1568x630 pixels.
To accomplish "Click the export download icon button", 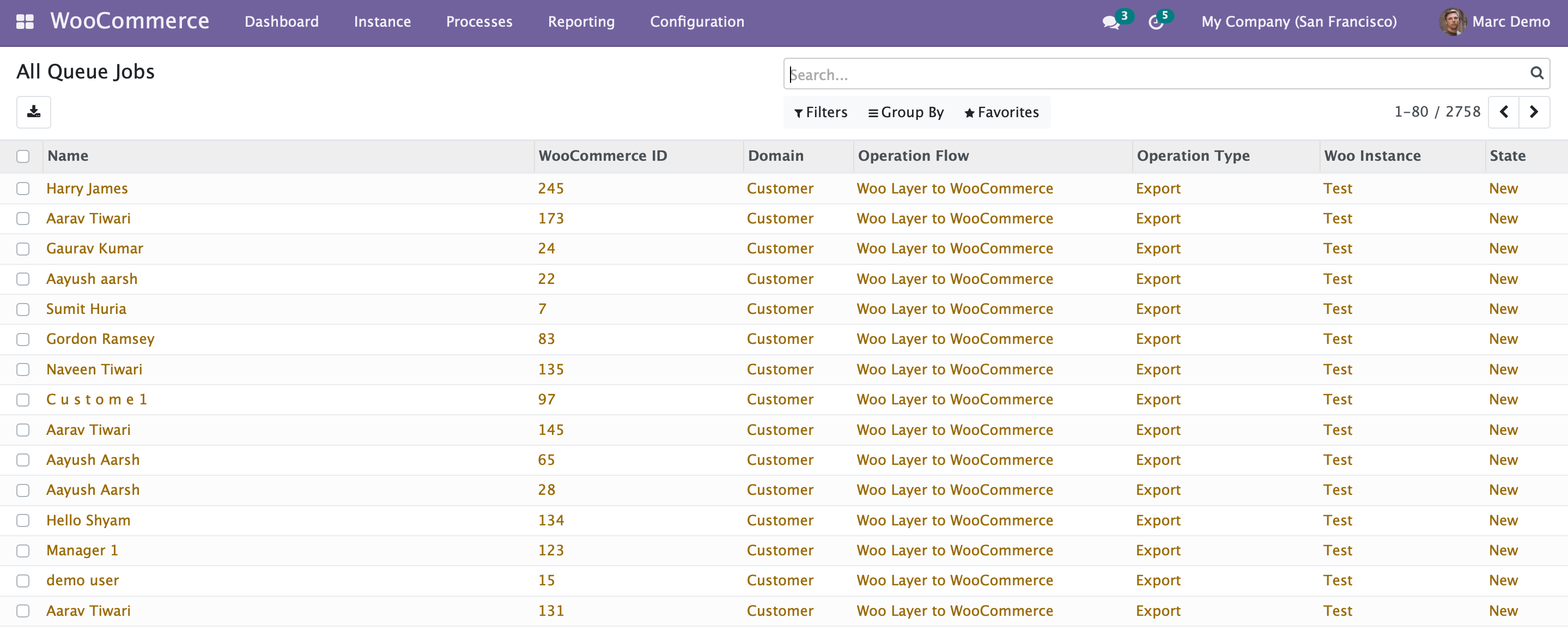I will click(x=33, y=112).
